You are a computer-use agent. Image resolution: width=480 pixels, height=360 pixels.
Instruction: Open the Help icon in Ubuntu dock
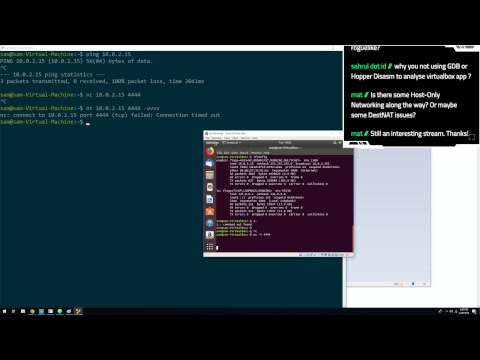coord(210,223)
